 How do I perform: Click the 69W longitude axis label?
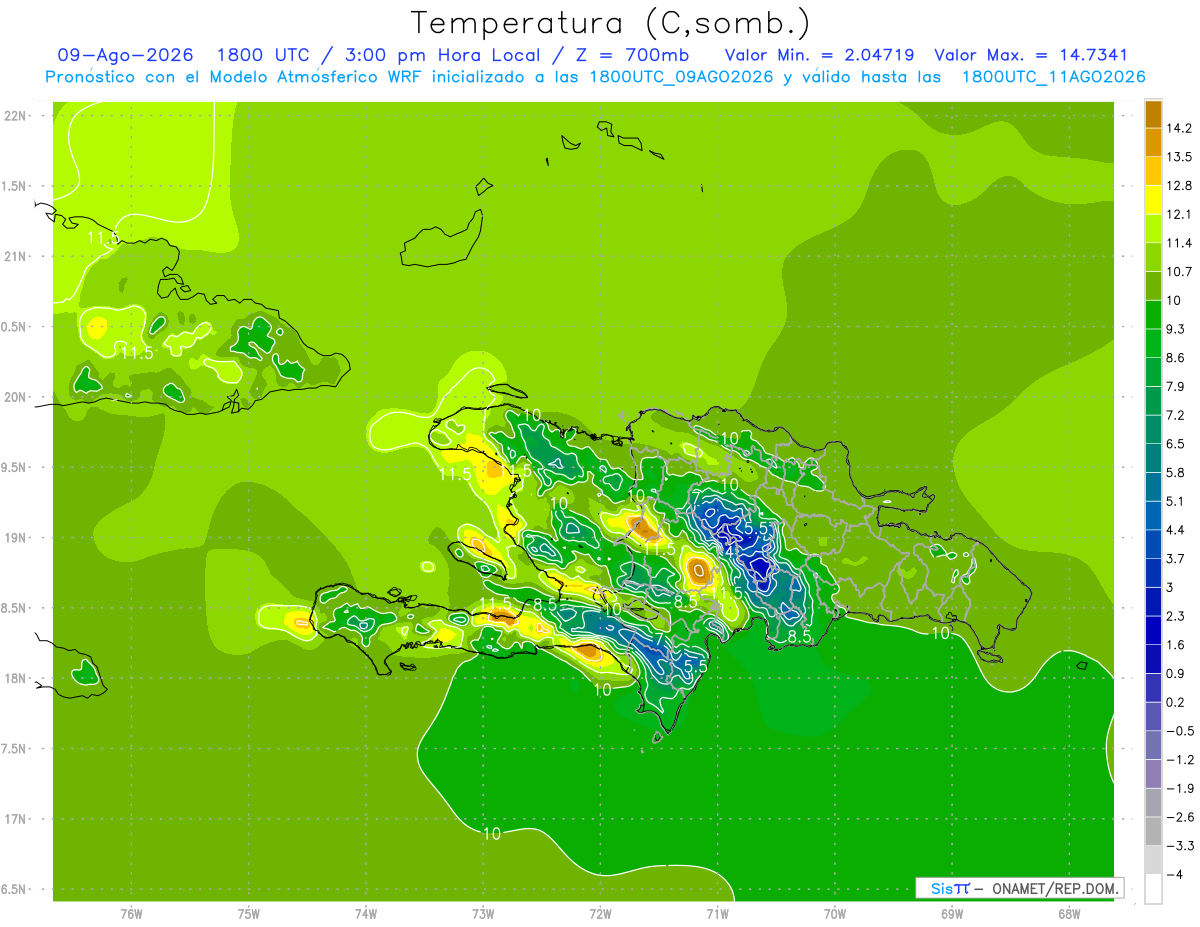[952, 913]
